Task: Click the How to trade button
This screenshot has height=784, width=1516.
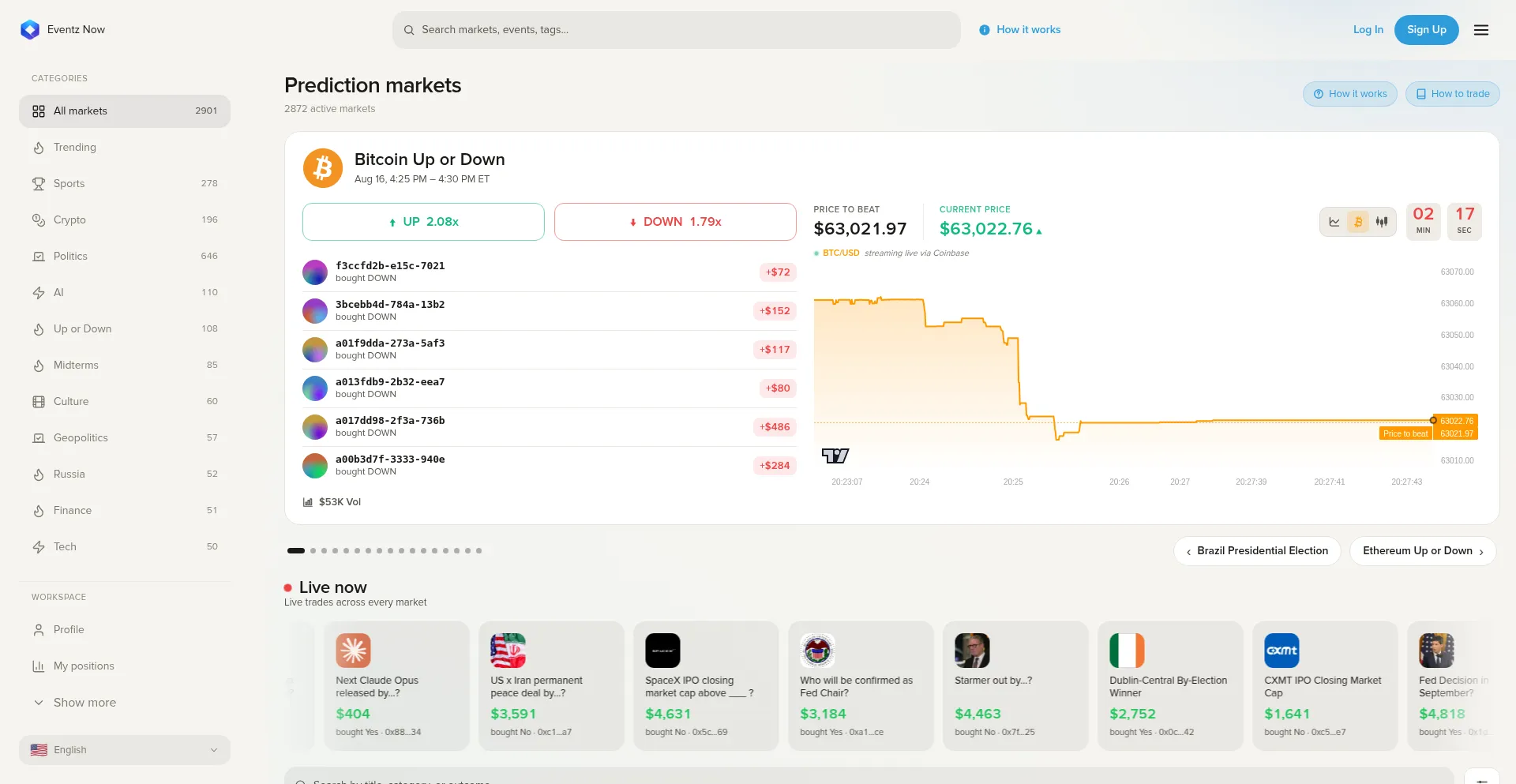Action: [x=1453, y=94]
